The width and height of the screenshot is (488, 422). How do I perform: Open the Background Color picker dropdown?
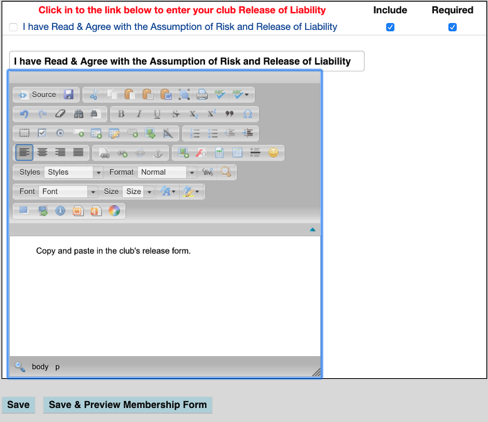tap(191, 192)
